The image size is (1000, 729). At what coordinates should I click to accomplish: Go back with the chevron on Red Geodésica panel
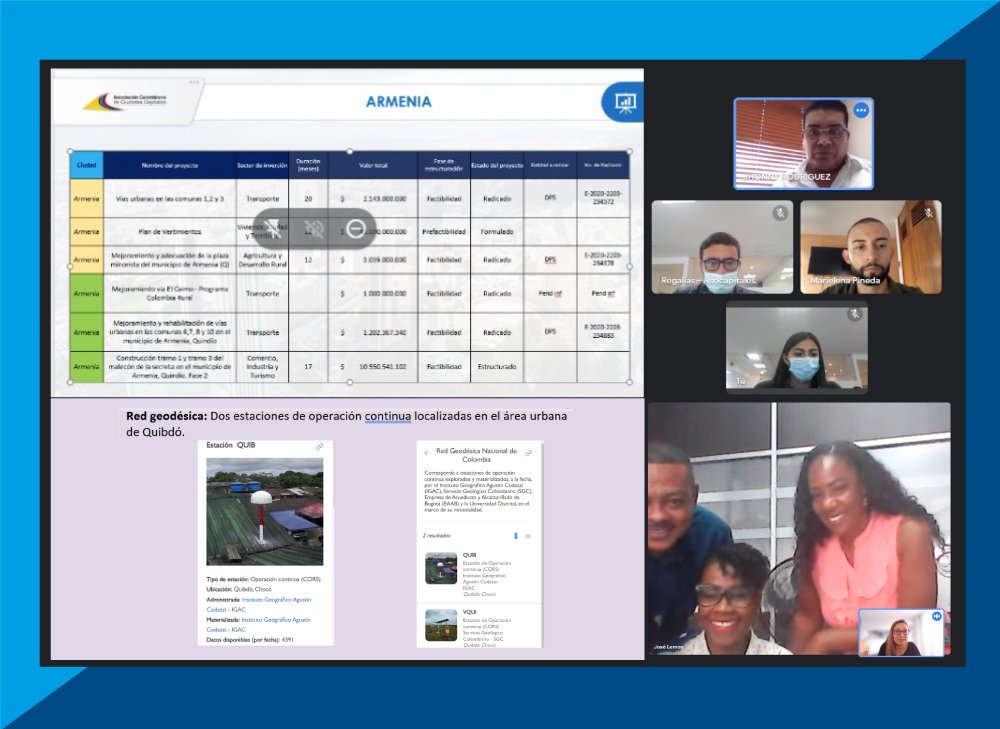[426, 453]
